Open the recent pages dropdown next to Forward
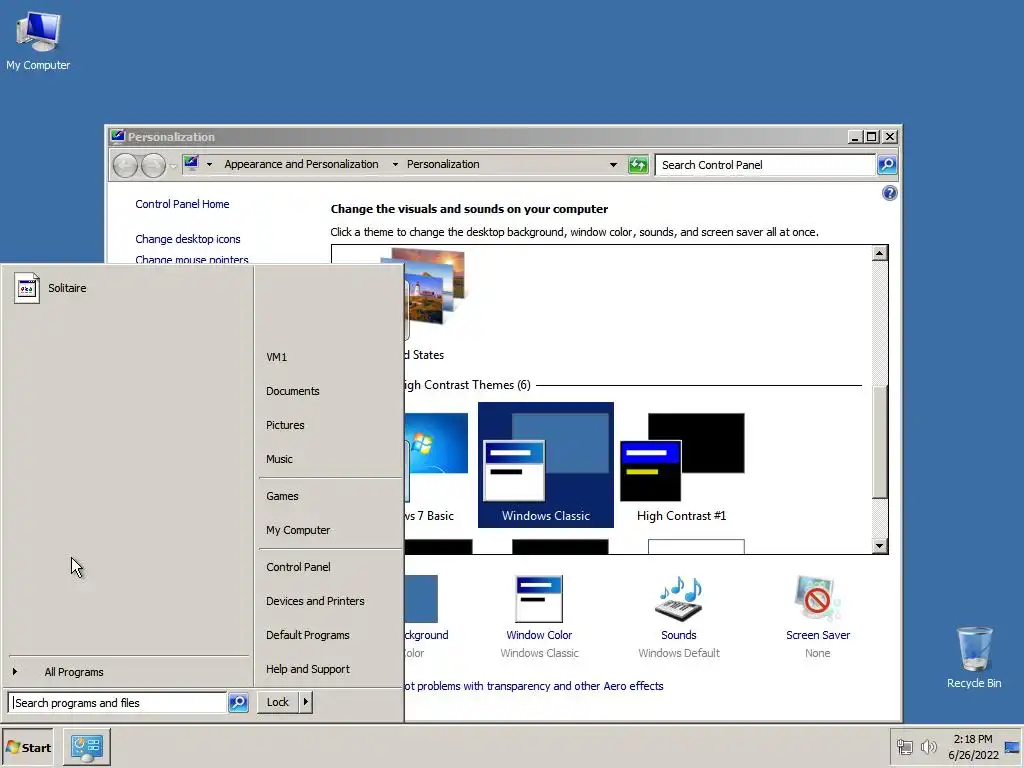 (173, 166)
